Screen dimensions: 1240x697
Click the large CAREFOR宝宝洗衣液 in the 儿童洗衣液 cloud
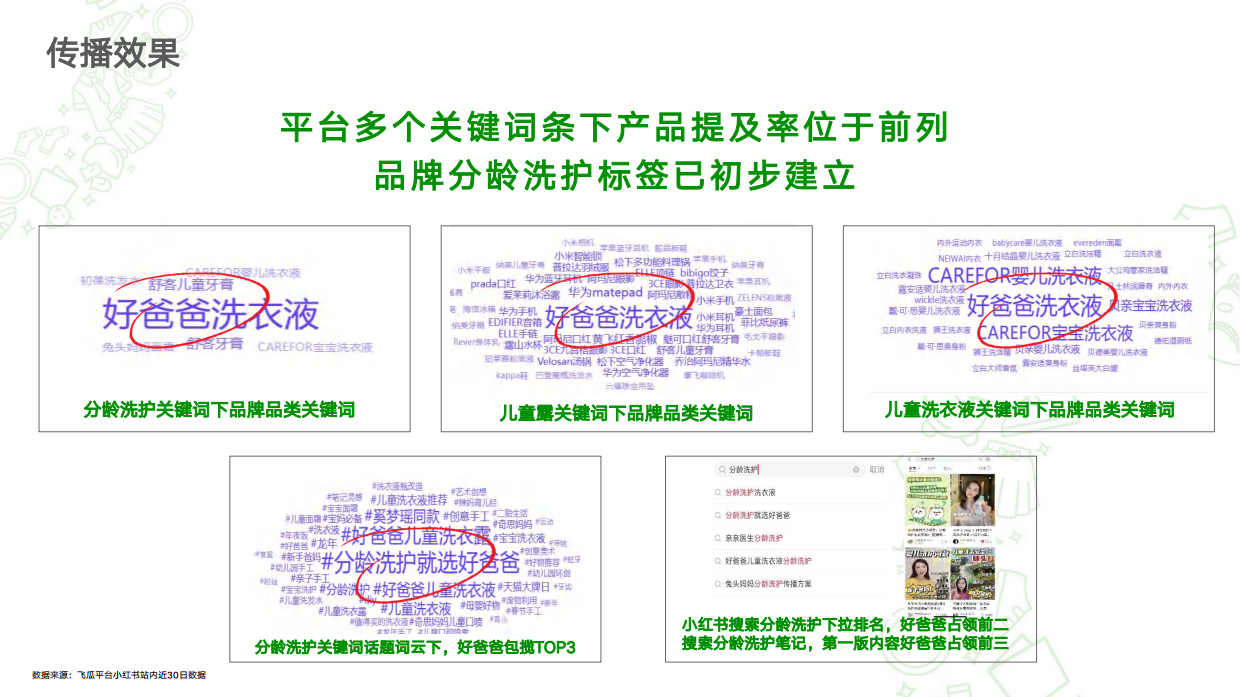click(1054, 332)
